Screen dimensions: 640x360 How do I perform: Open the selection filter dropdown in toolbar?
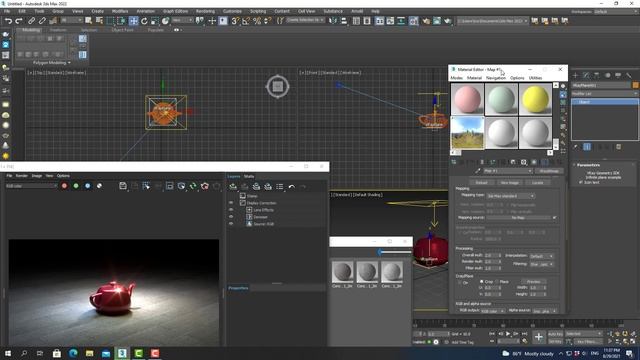click(71, 20)
